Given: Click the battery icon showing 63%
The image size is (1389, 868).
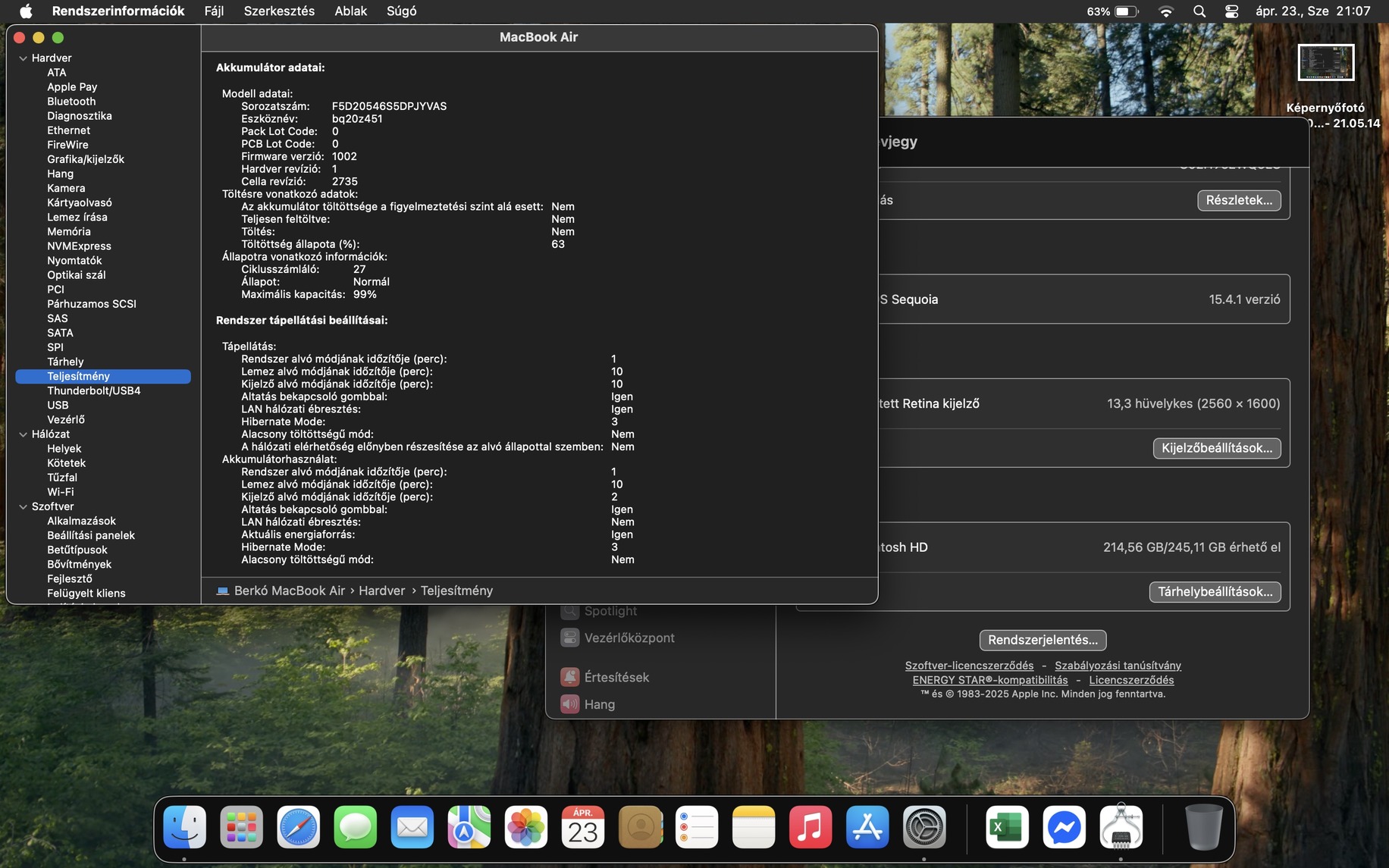Looking at the screenshot, I should [x=1127, y=11].
